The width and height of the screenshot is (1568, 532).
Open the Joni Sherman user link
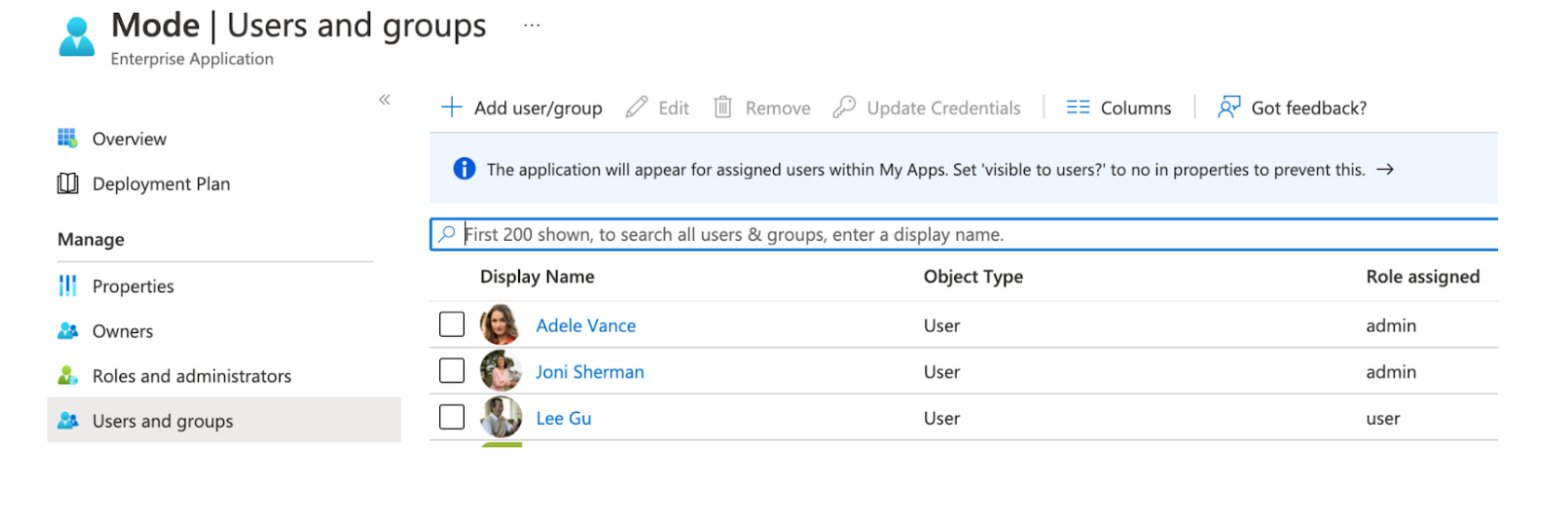click(590, 372)
